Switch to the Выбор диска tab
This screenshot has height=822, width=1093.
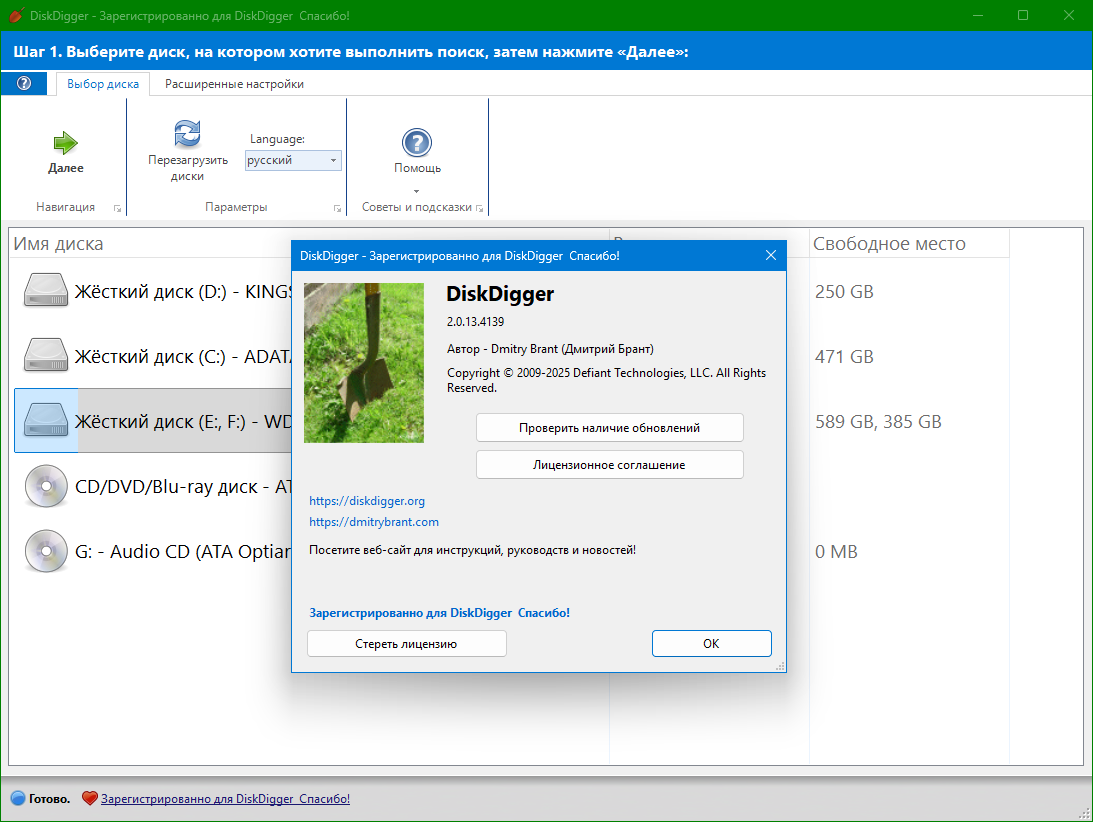pyautogui.click(x=103, y=84)
